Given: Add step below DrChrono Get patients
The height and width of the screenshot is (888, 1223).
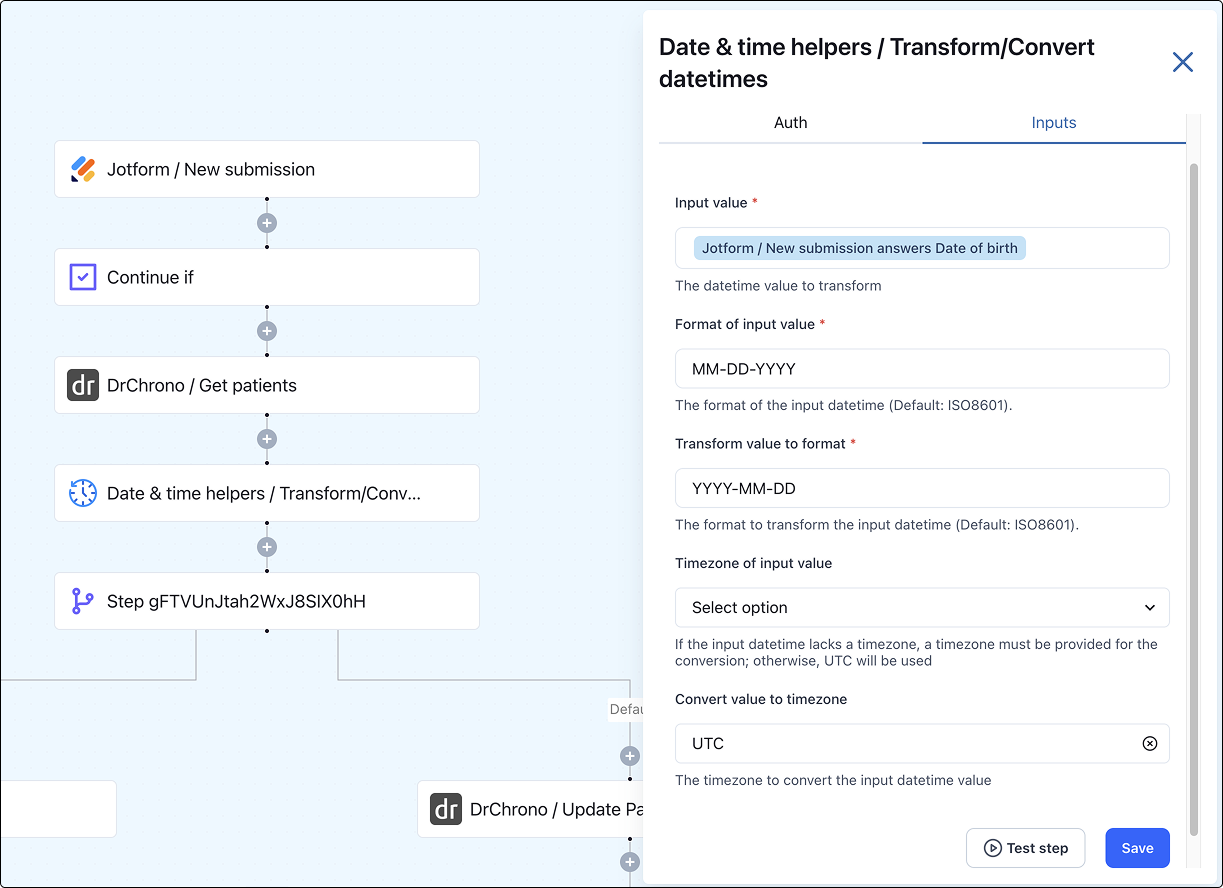Looking at the screenshot, I should [266, 439].
